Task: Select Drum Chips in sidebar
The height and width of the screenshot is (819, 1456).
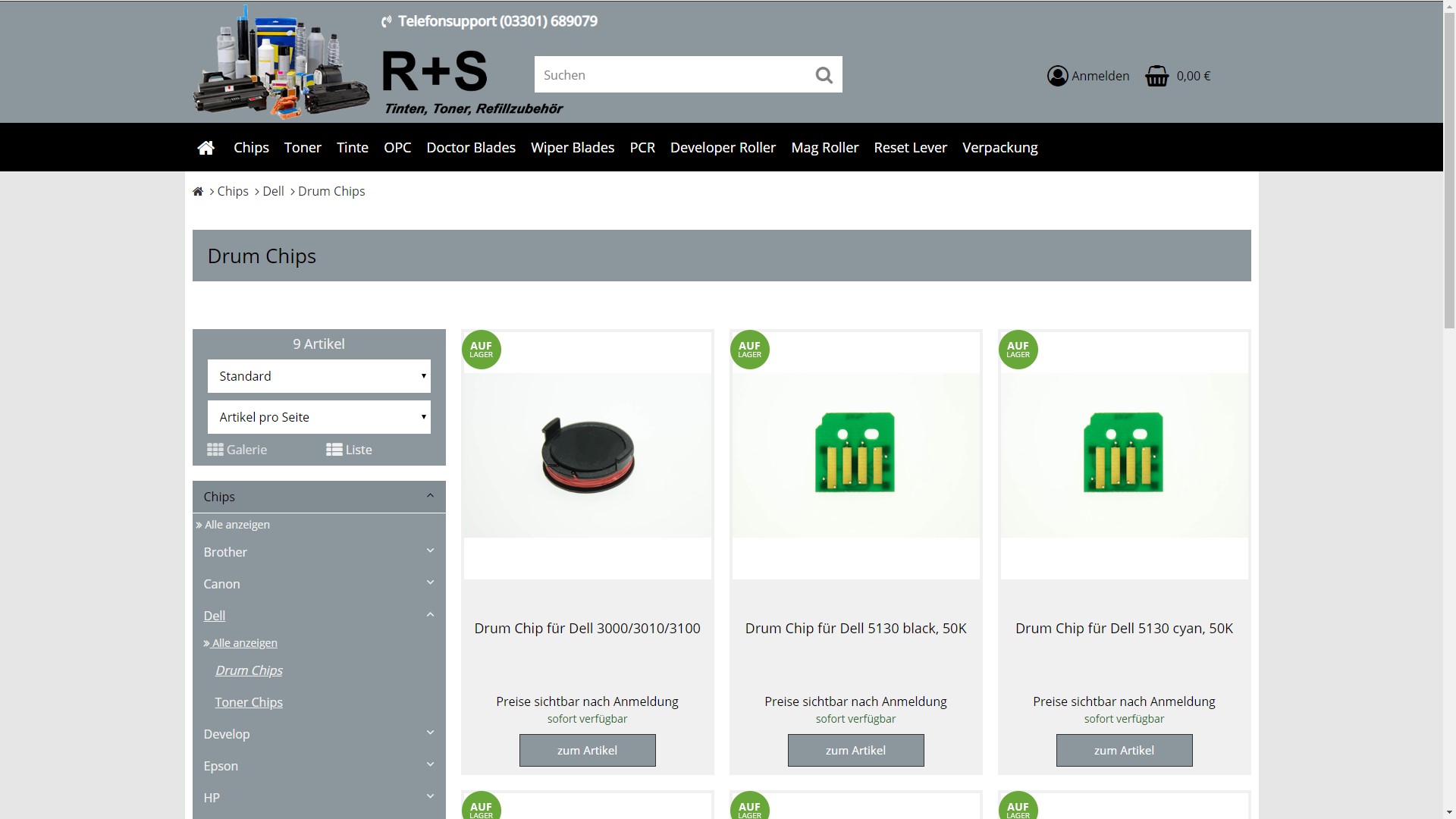Action: [249, 670]
